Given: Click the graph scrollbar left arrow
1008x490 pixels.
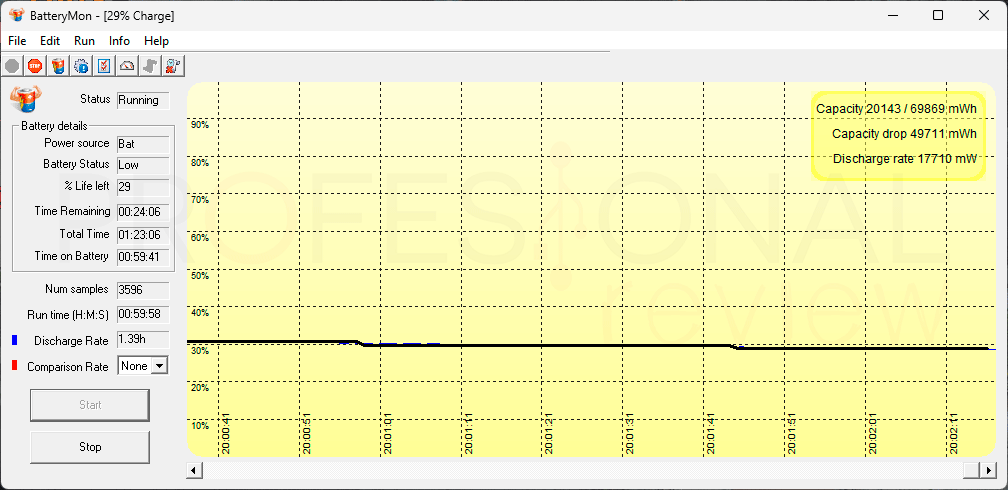Looking at the screenshot, I should 192,471.
